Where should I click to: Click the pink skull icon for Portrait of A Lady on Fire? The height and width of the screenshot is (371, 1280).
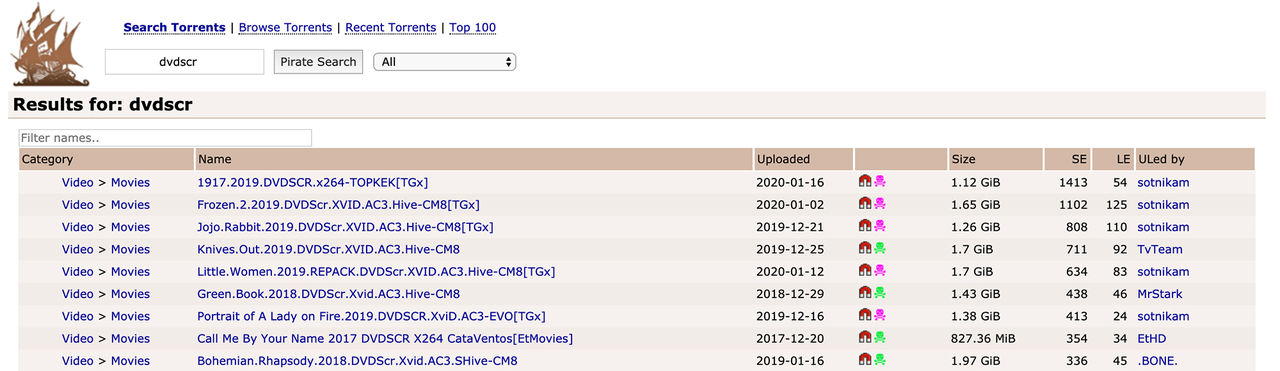click(x=880, y=316)
